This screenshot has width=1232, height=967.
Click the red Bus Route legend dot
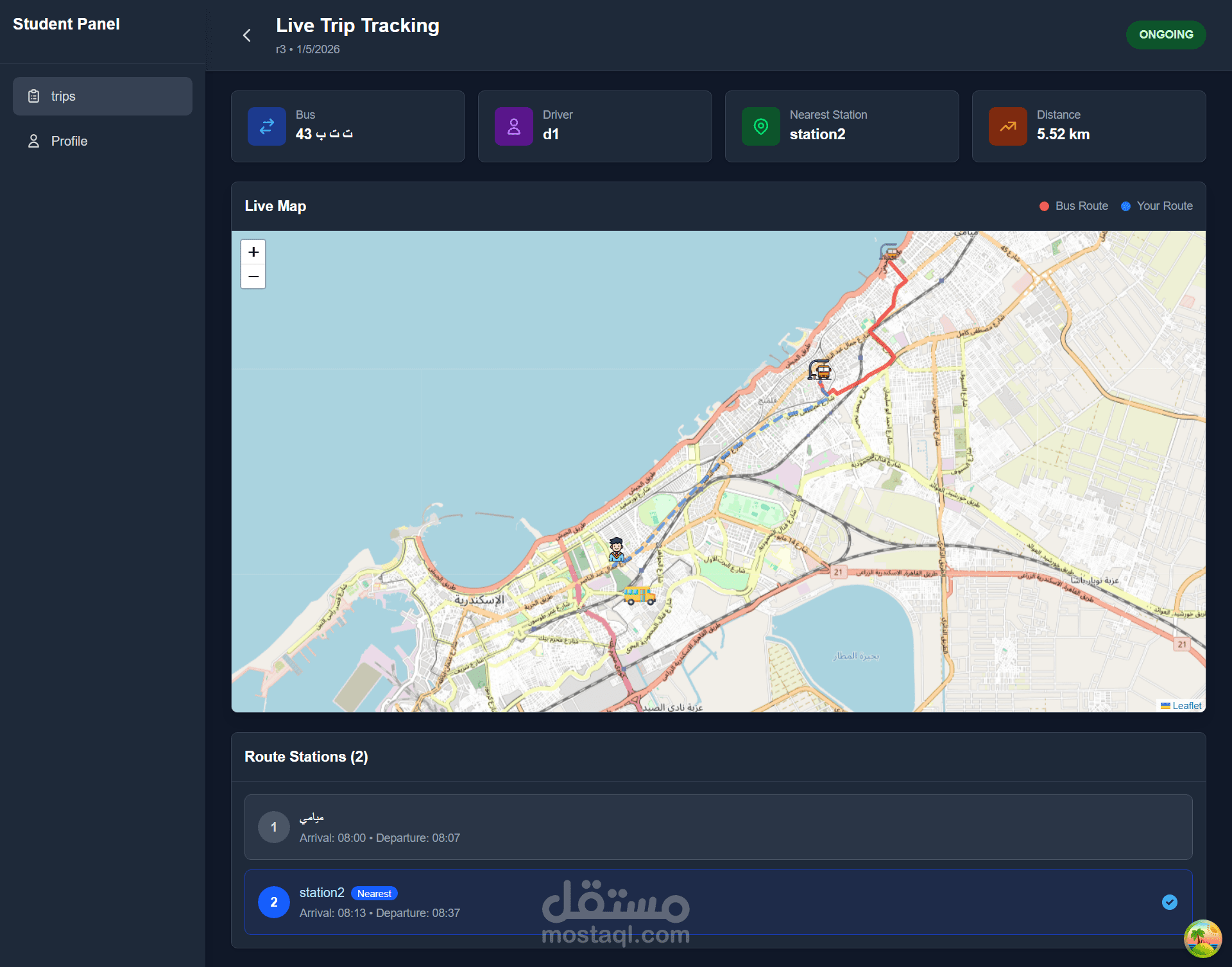[x=1044, y=206]
